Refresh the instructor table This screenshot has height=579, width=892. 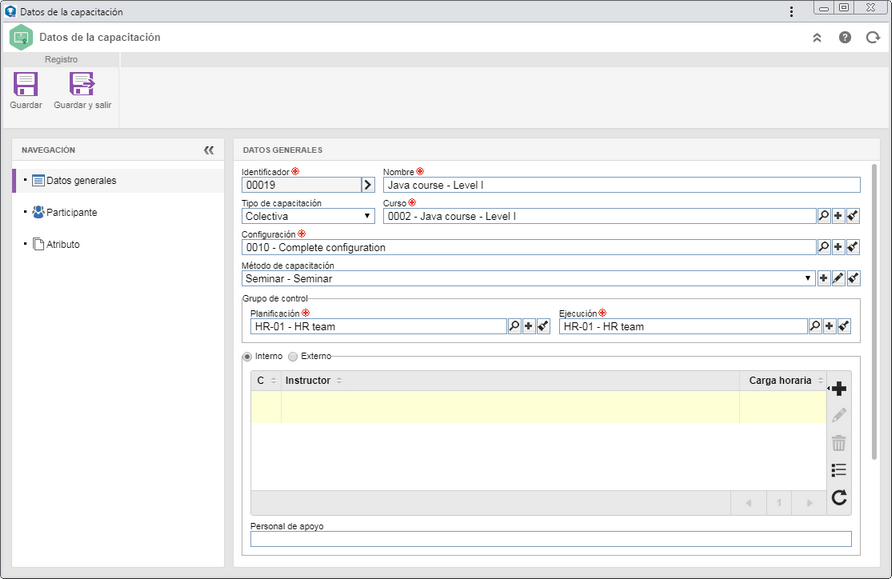tap(839, 498)
